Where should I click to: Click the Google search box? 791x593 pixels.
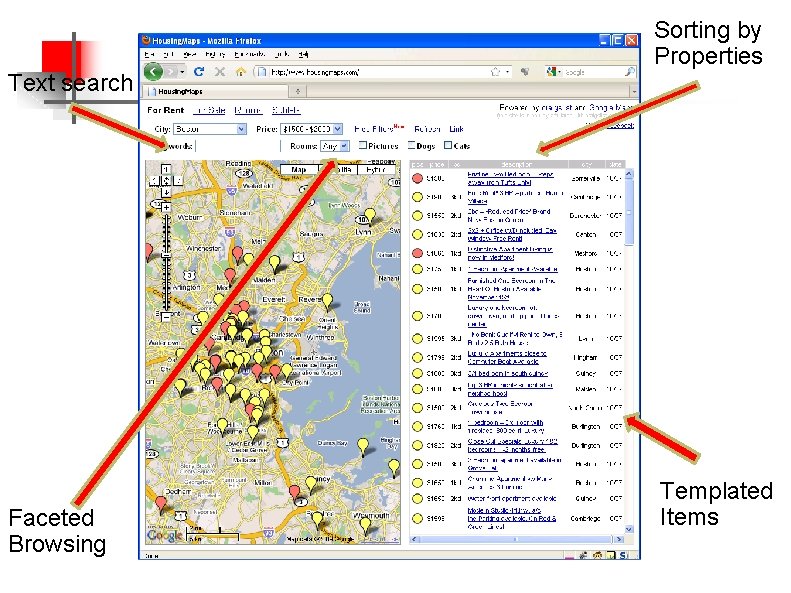tap(593, 72)
